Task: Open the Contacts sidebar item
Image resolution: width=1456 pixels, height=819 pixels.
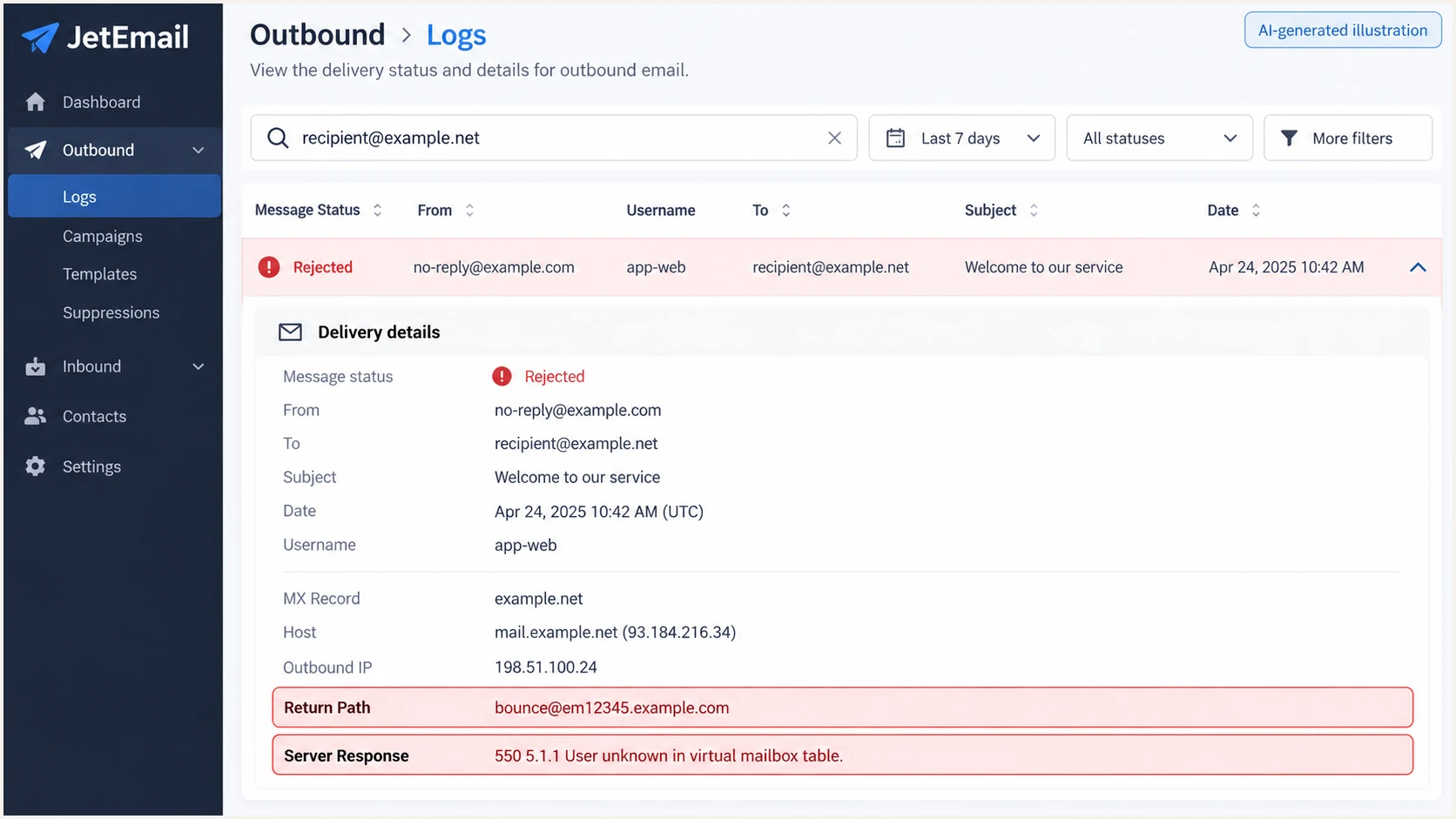Action: point(94,416)
